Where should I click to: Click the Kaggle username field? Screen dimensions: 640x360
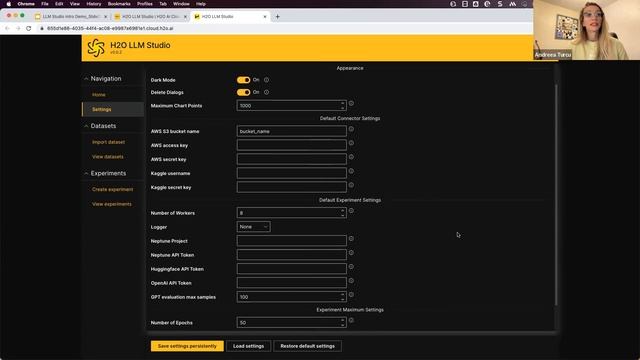(x=291, y=173)
